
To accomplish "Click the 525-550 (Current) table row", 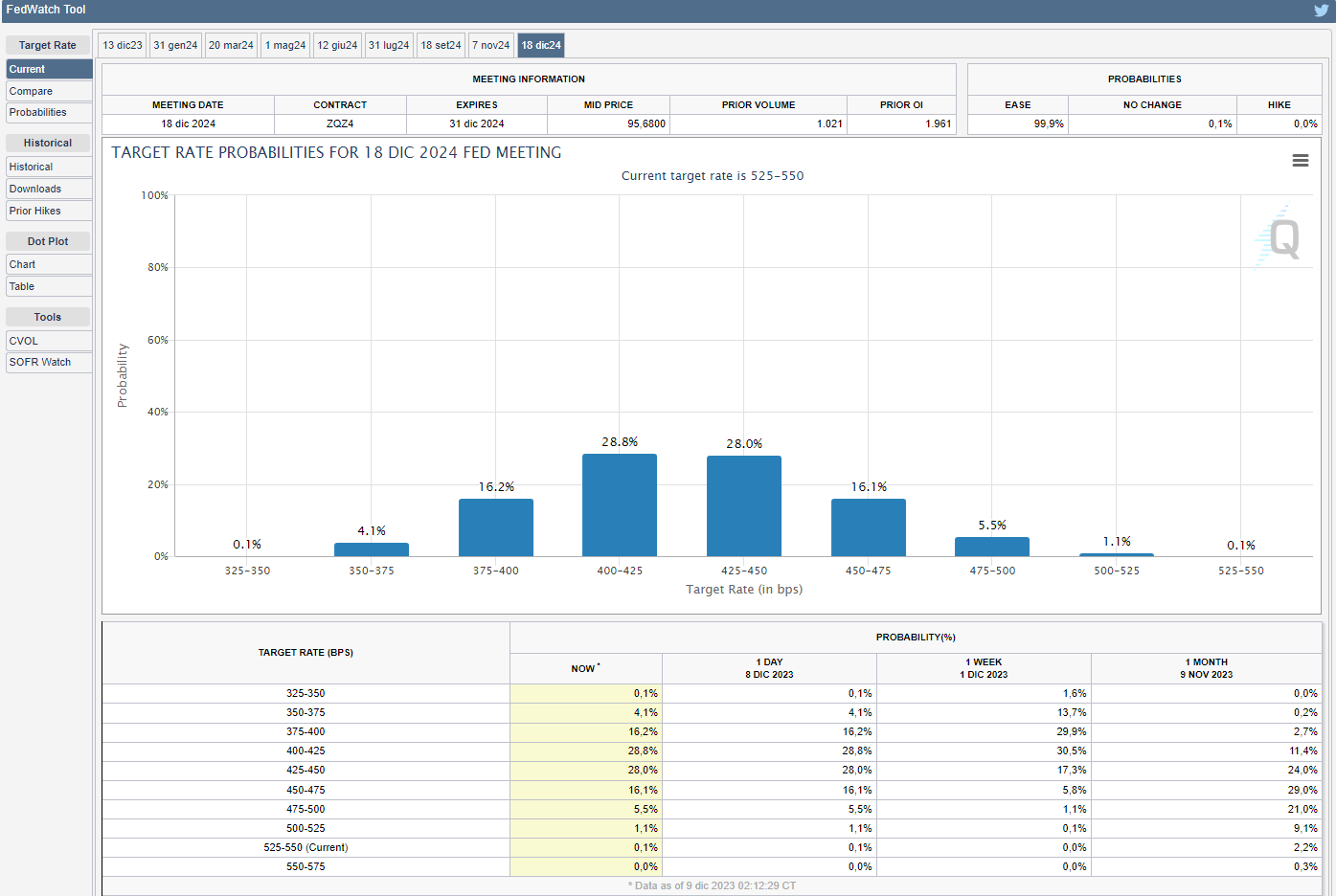I will [x=306, y=847].
